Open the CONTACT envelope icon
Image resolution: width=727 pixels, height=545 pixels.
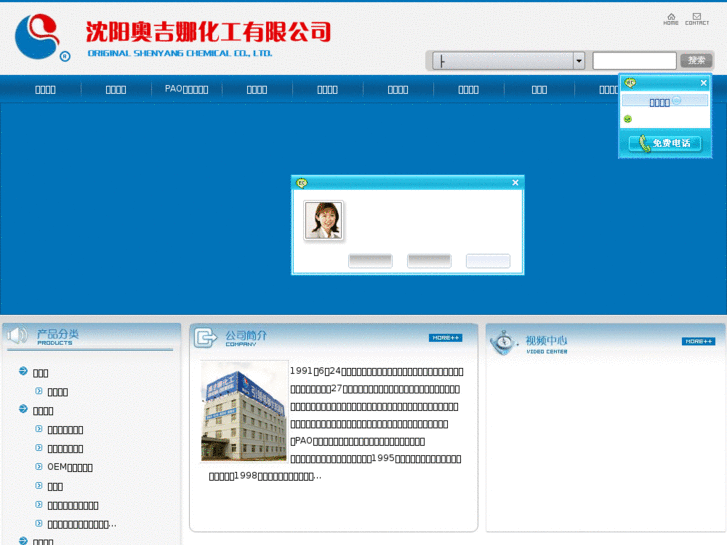[697, 19]
